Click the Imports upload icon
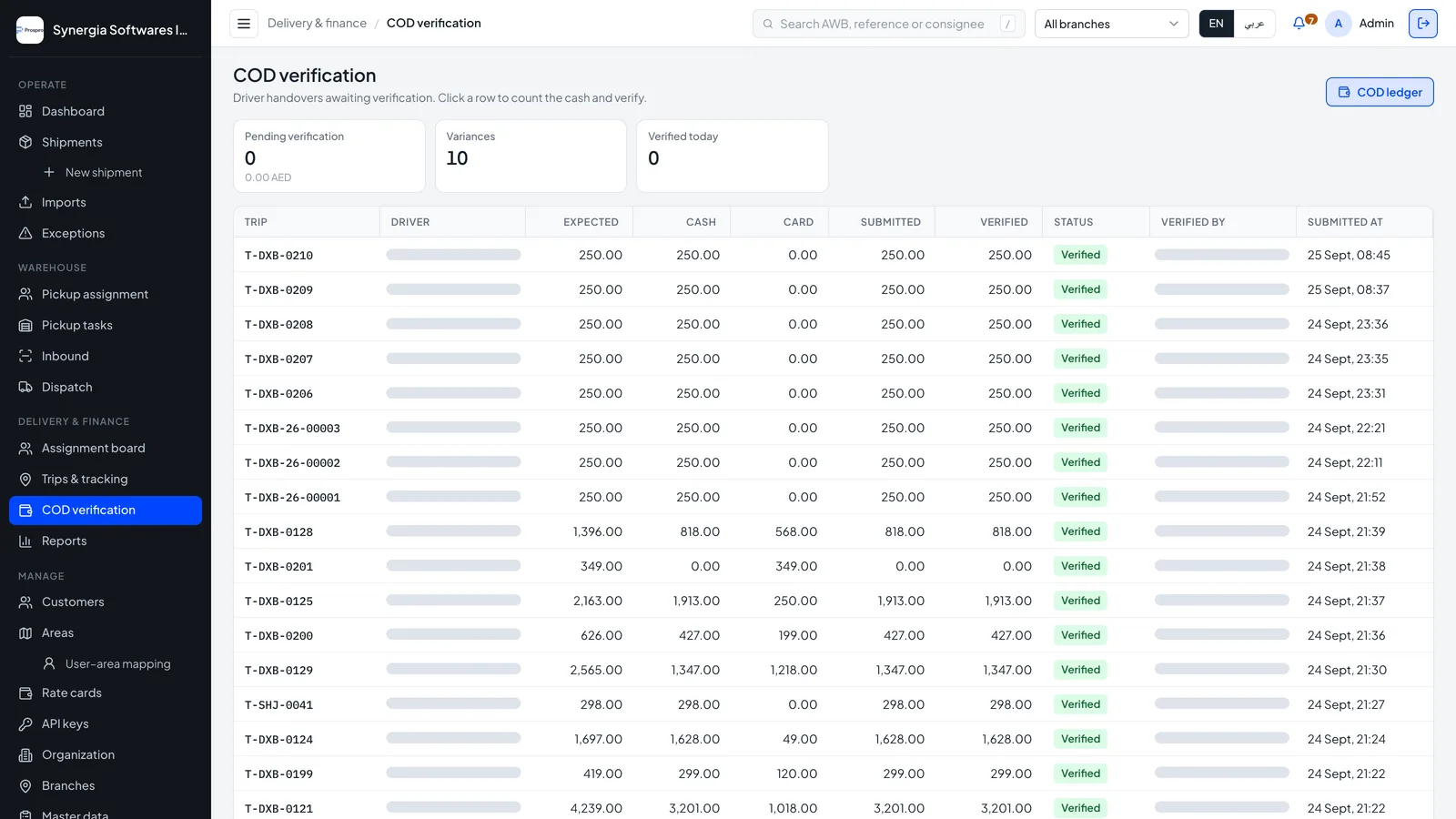 25,202
